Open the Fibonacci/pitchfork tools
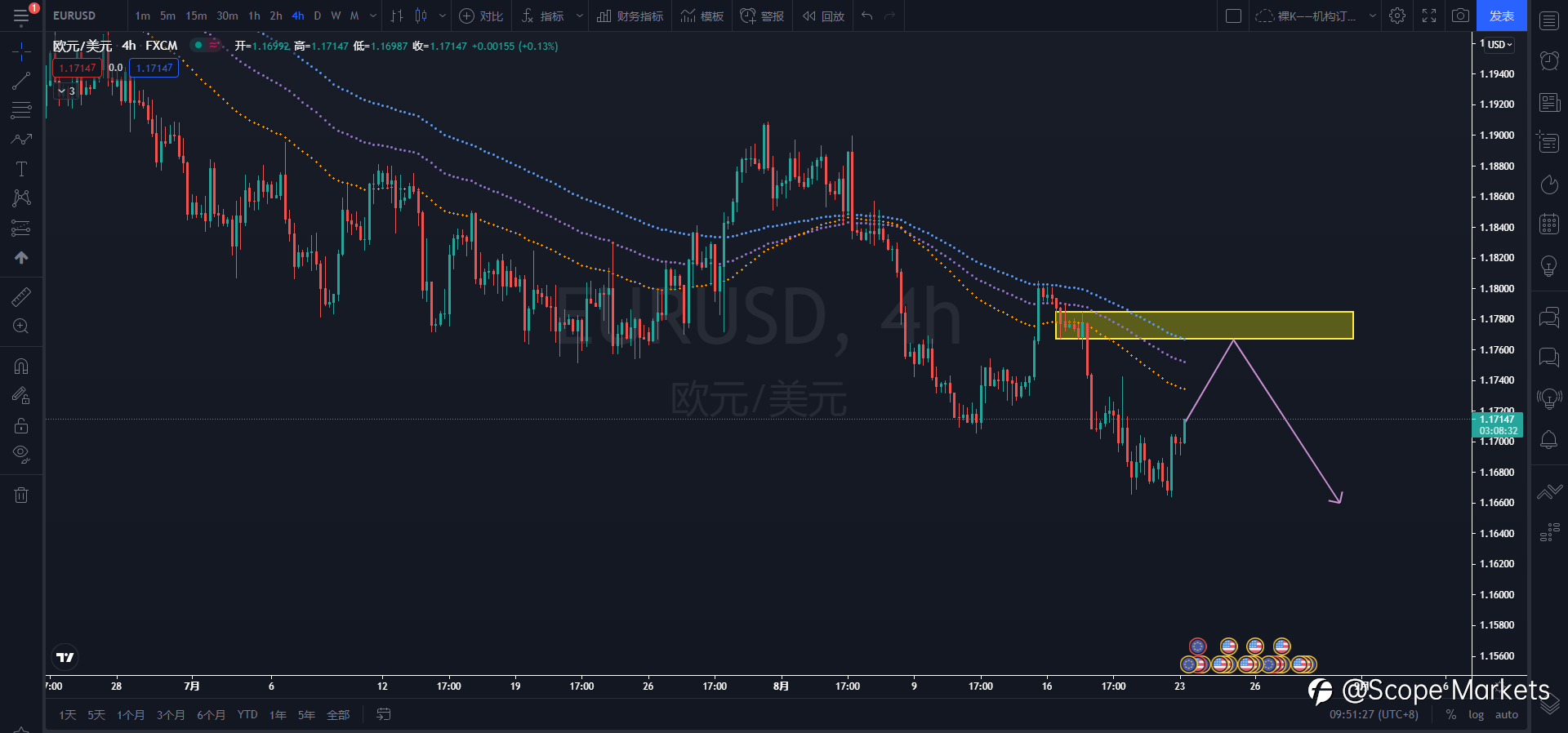Screen dimensions: 1568x733 [21, 110]
